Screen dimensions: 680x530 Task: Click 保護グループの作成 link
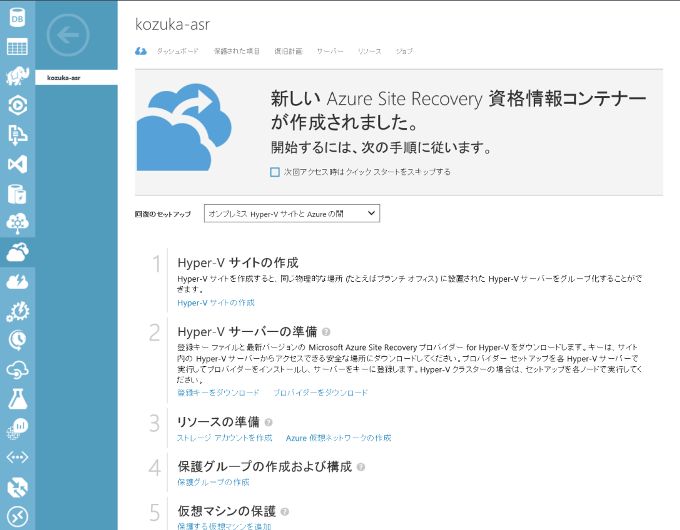(x=213, y=482)
